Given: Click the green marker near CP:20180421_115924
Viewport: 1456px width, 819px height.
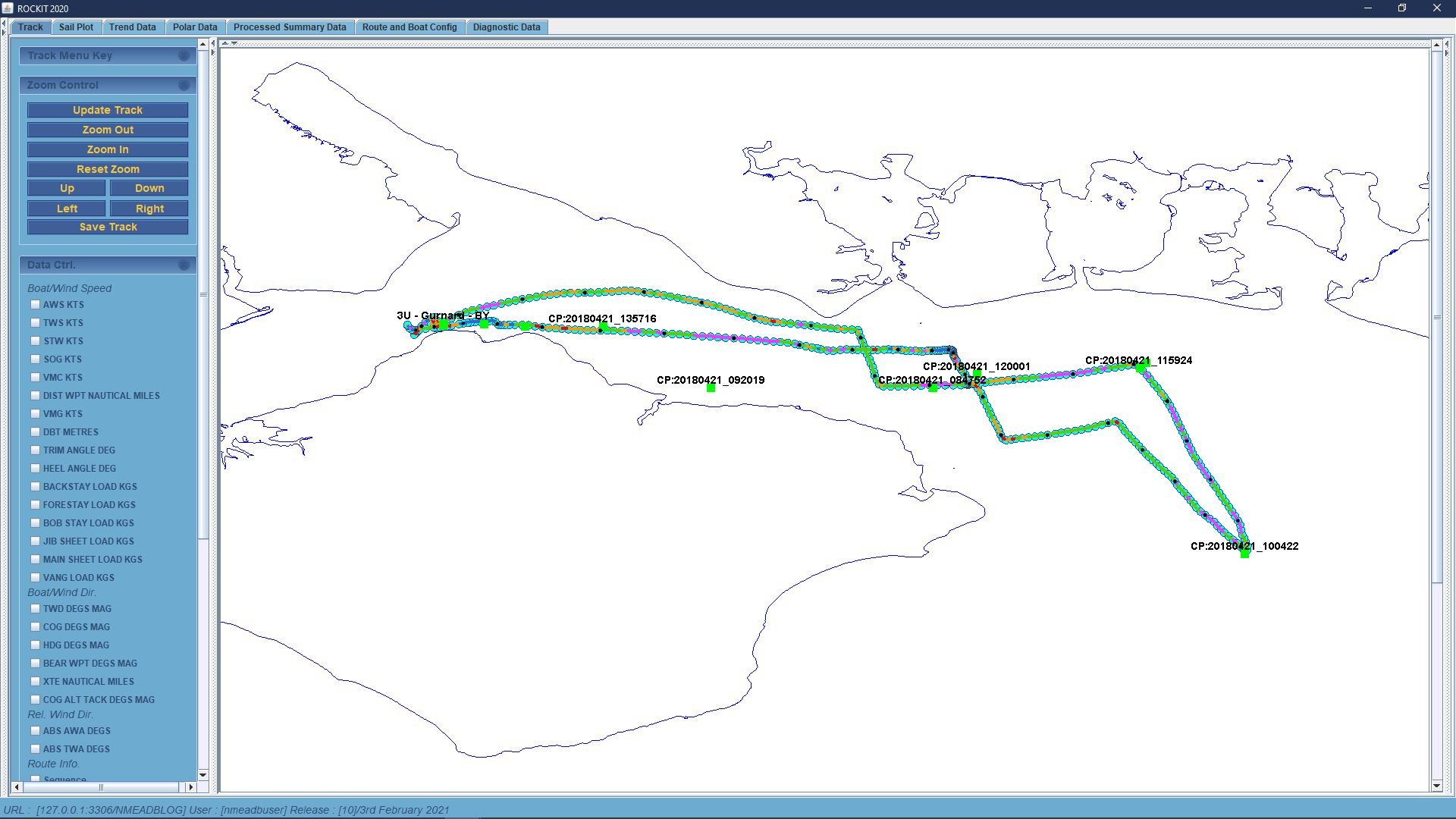Looking at the screenshot, I should tap(1141, 368).
